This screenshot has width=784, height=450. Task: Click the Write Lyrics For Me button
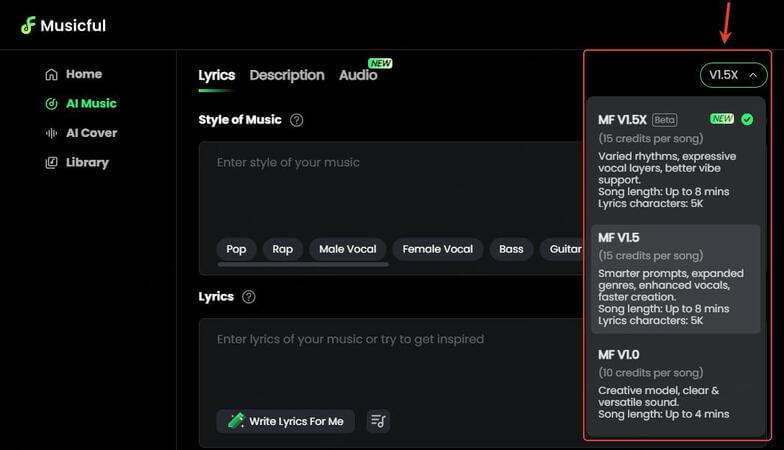pos(286,421)
